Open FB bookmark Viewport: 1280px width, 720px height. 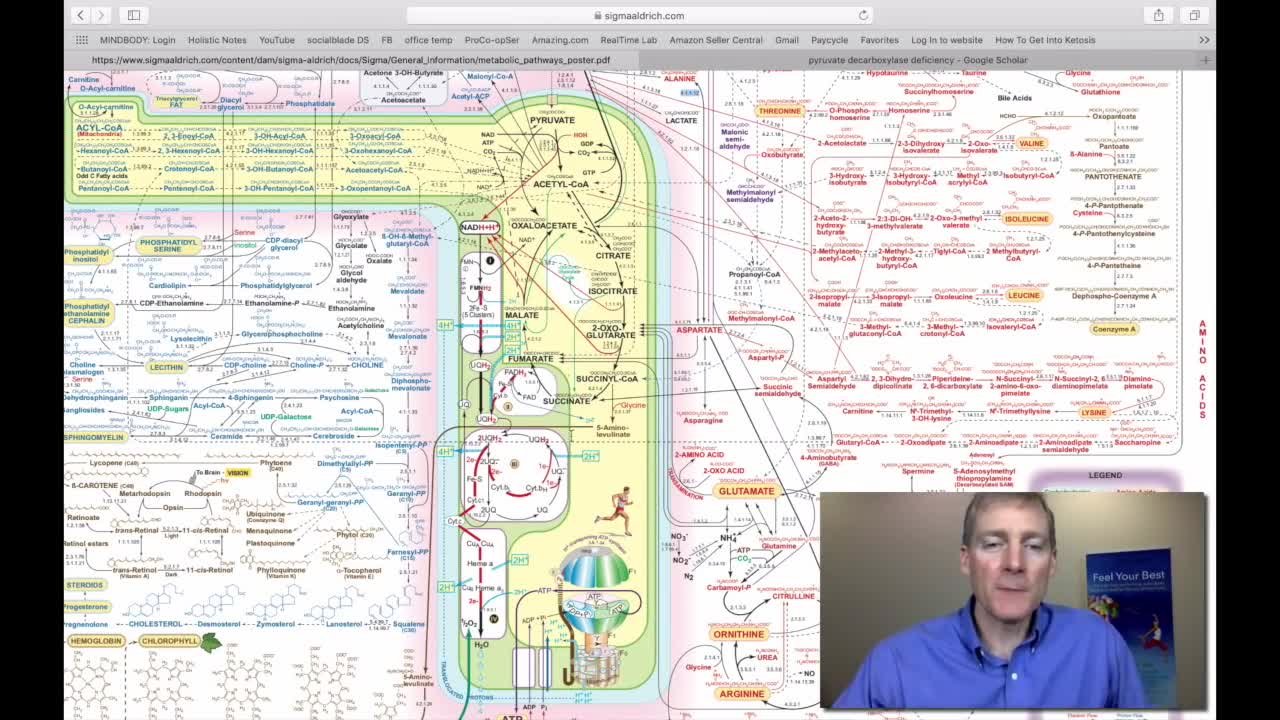pos(387,40)
